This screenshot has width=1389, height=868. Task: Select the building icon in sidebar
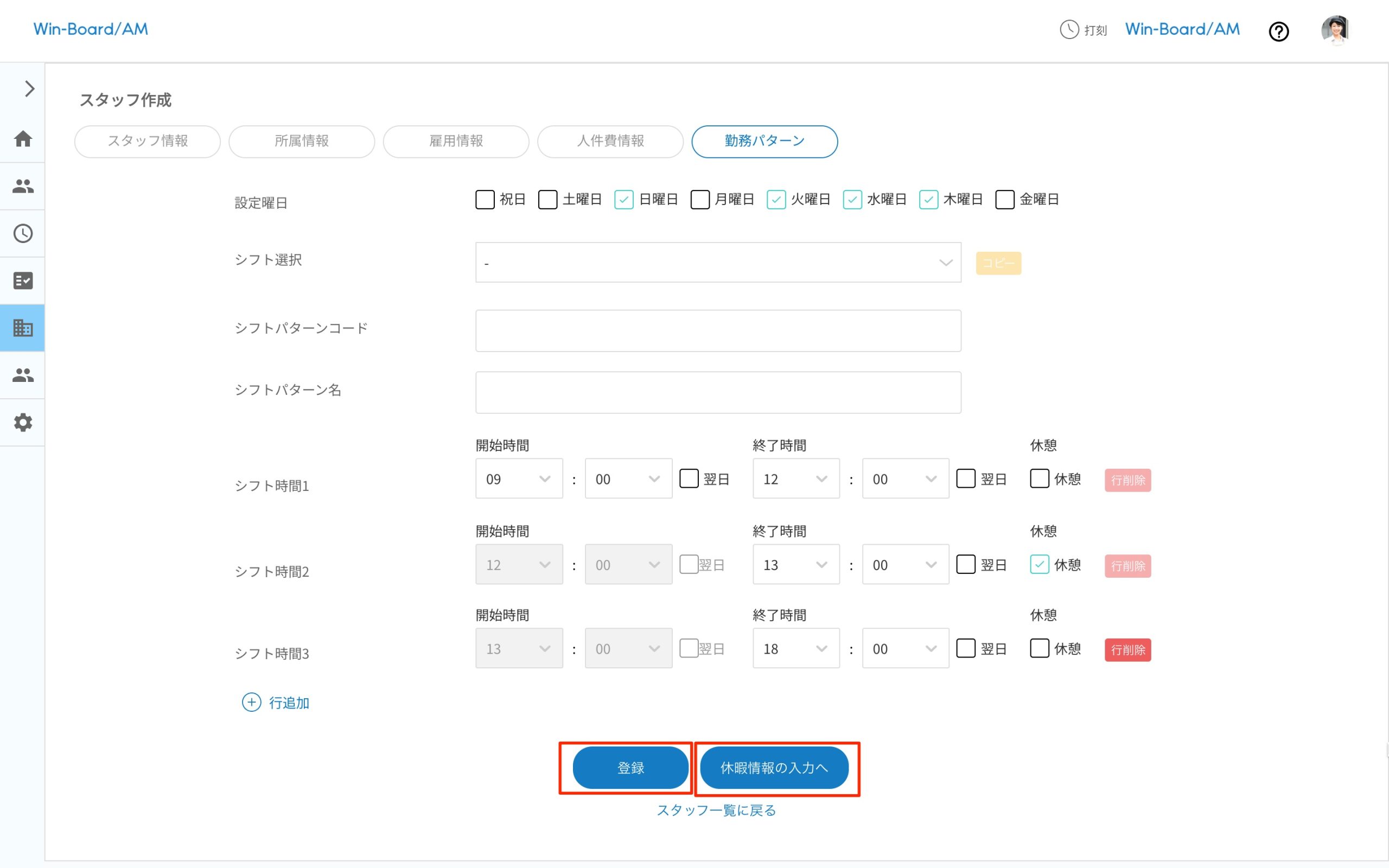tap(23, 328)
